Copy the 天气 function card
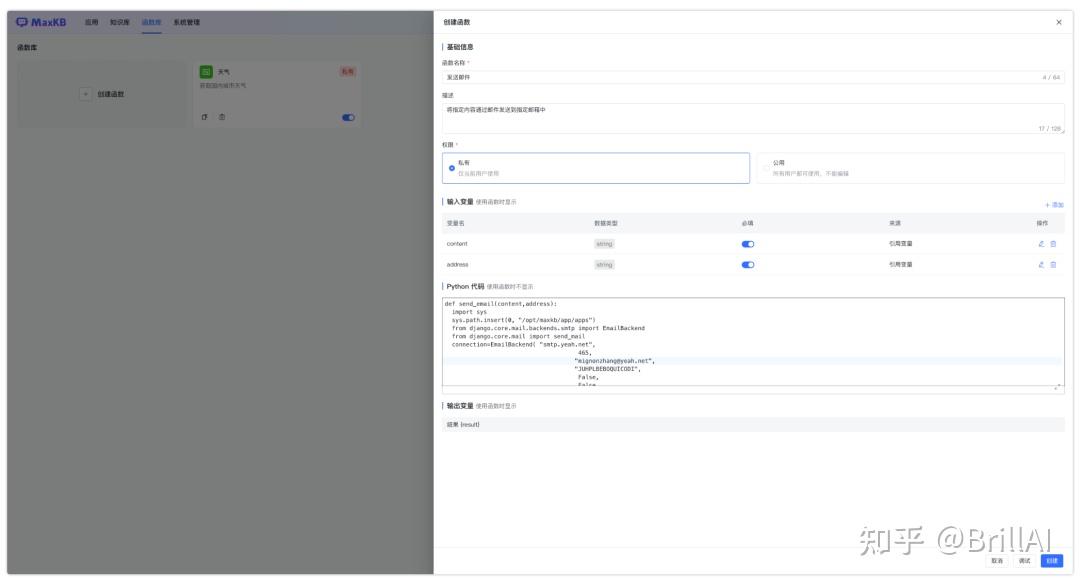 pos(205,117)
